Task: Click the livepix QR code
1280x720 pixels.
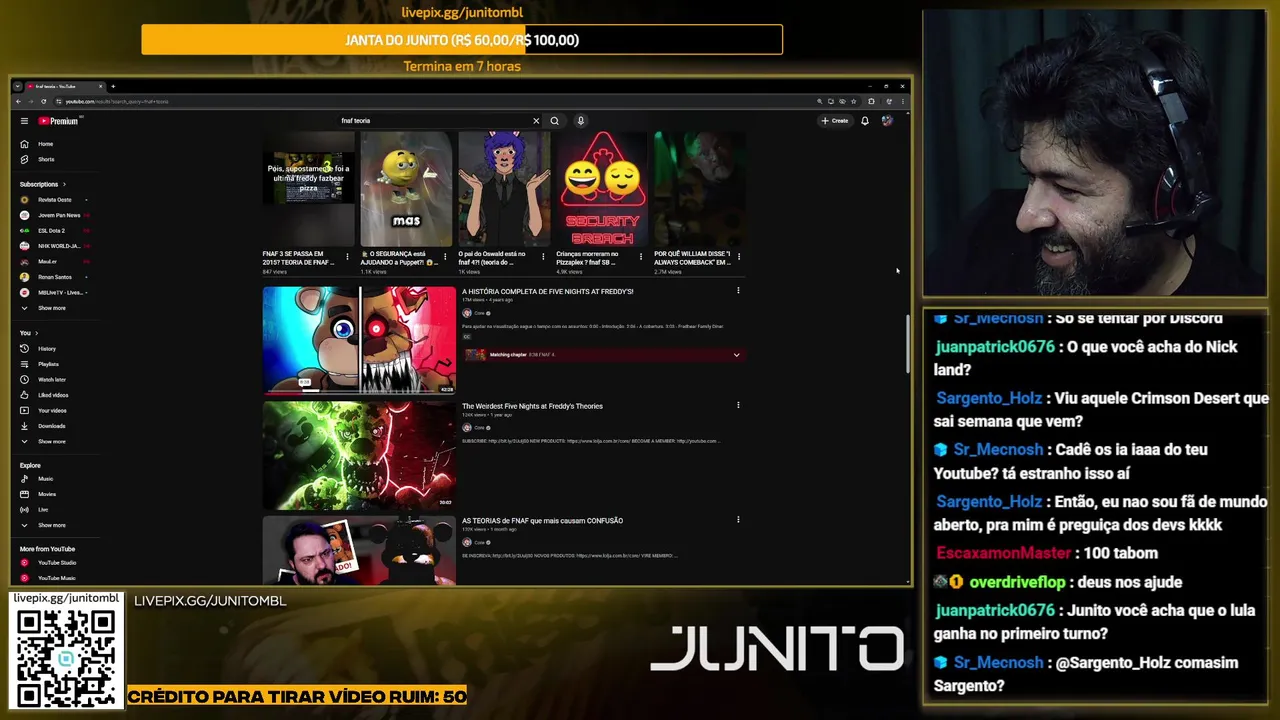Action: click(66, 658)
